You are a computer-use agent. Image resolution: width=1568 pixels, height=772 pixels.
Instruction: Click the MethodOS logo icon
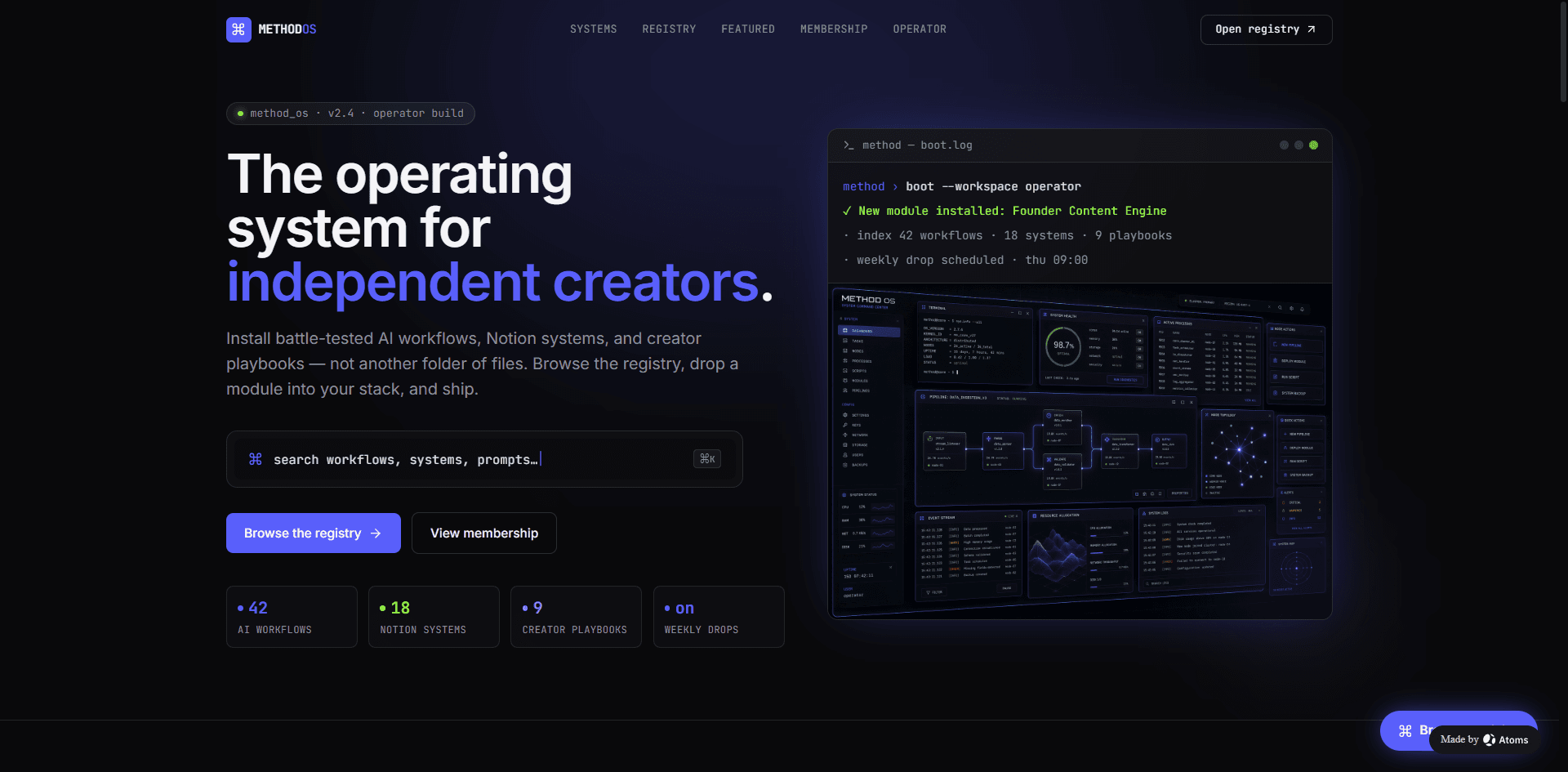[x=238, y=29]
